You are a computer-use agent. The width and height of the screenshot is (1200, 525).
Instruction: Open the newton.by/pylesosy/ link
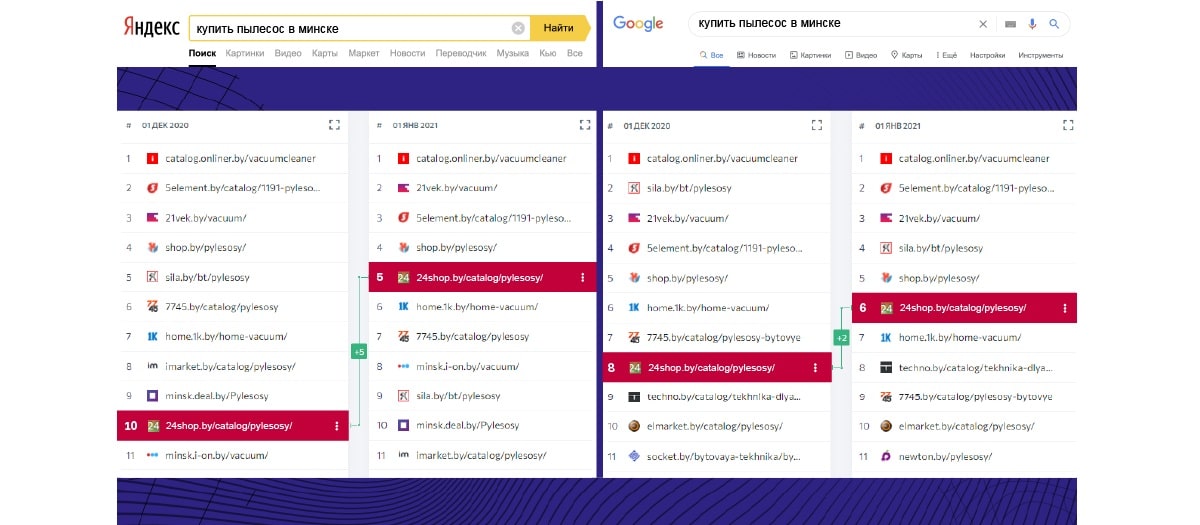point(945,456)
